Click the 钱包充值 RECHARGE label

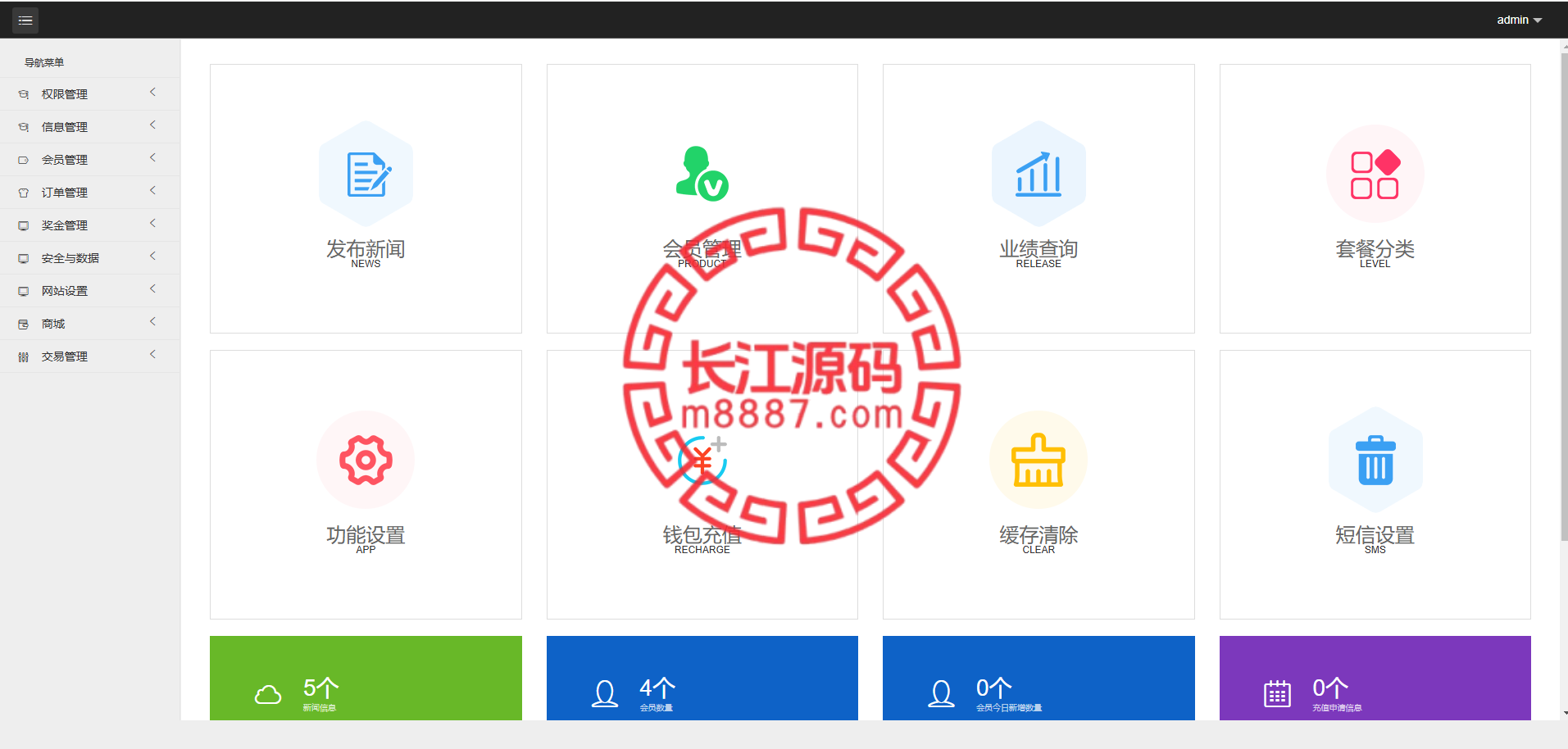[702, 539]
